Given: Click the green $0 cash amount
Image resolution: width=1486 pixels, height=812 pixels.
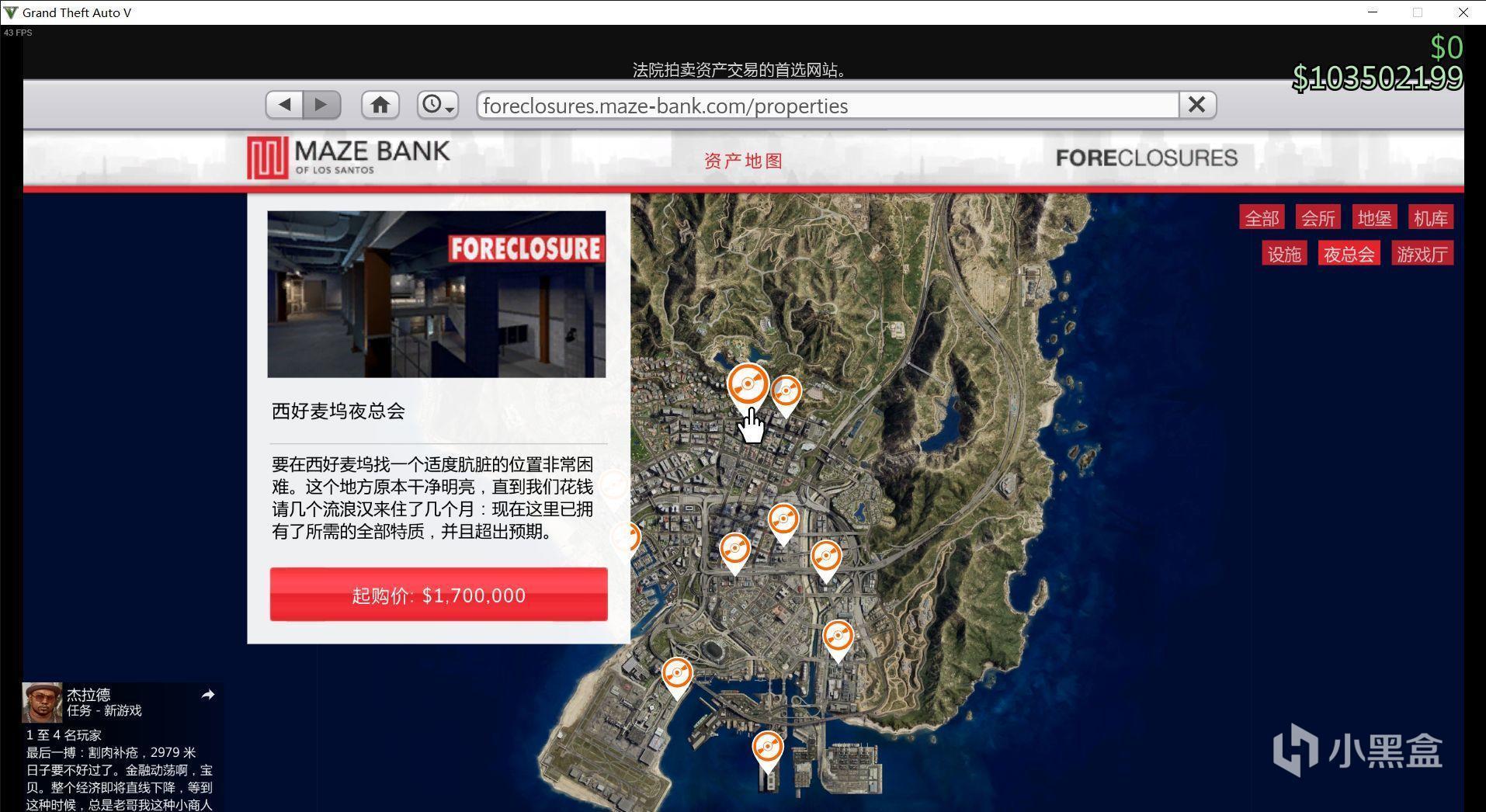Looking at the screenshot, I should pos(1446,48).
